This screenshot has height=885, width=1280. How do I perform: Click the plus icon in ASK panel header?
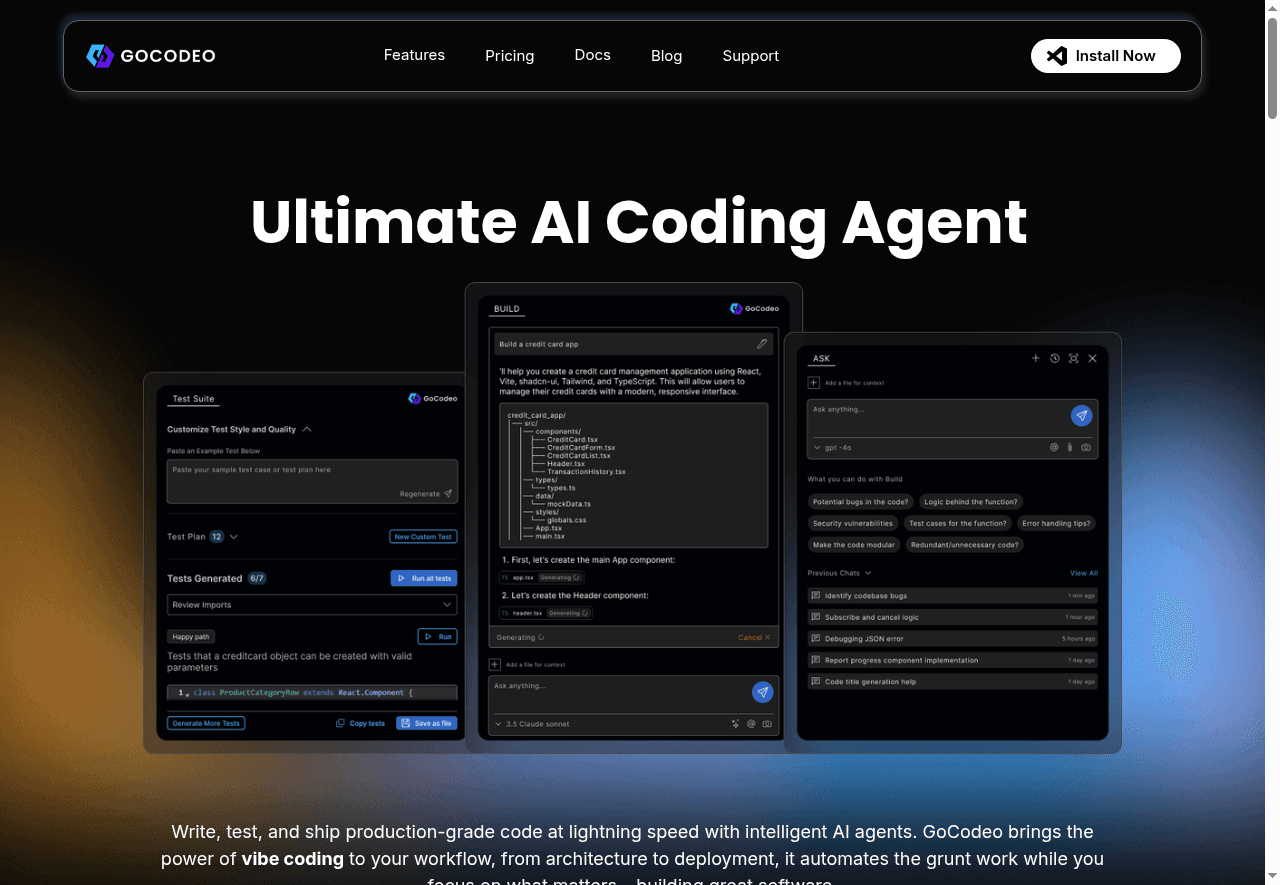pos(1036,358)
